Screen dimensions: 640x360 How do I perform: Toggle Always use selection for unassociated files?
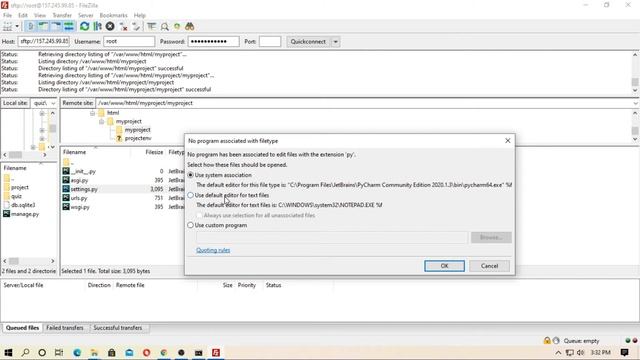click(x=199, y=215)
